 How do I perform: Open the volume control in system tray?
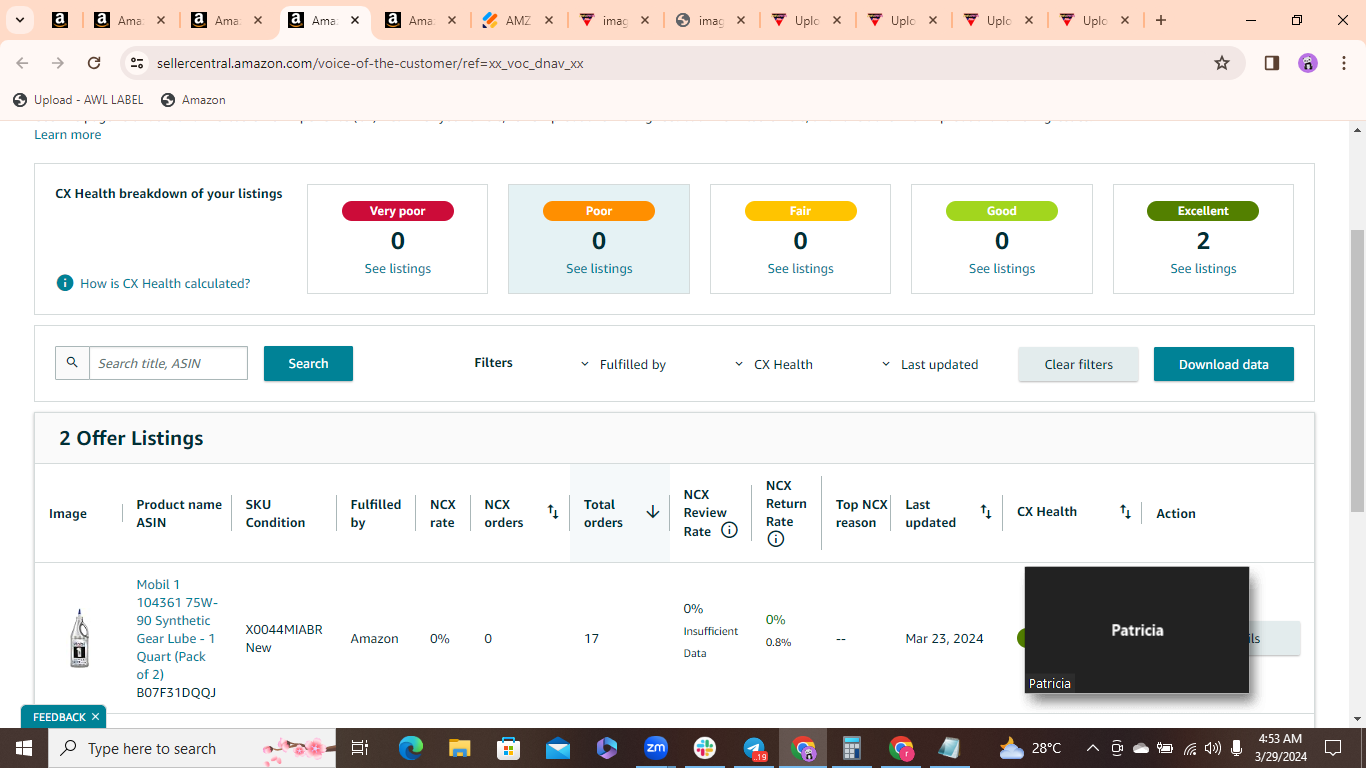click(x=1213, y=748)
